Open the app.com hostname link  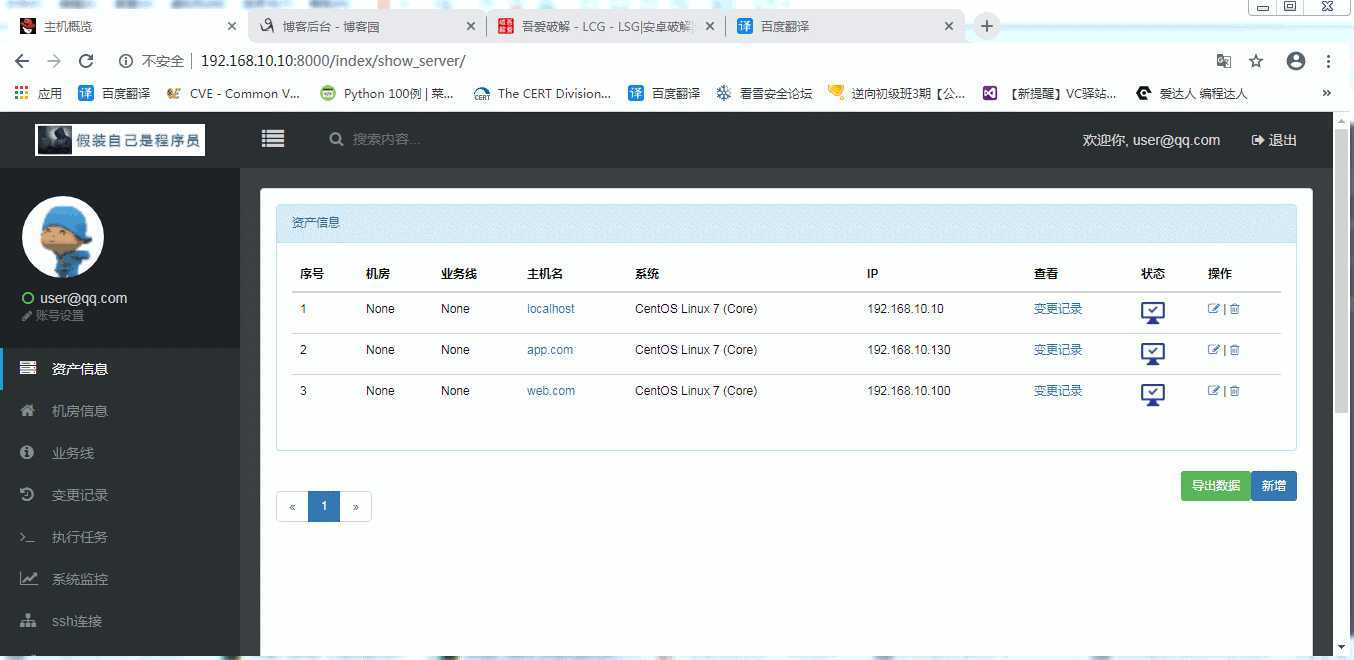click(x=550, y=350)
